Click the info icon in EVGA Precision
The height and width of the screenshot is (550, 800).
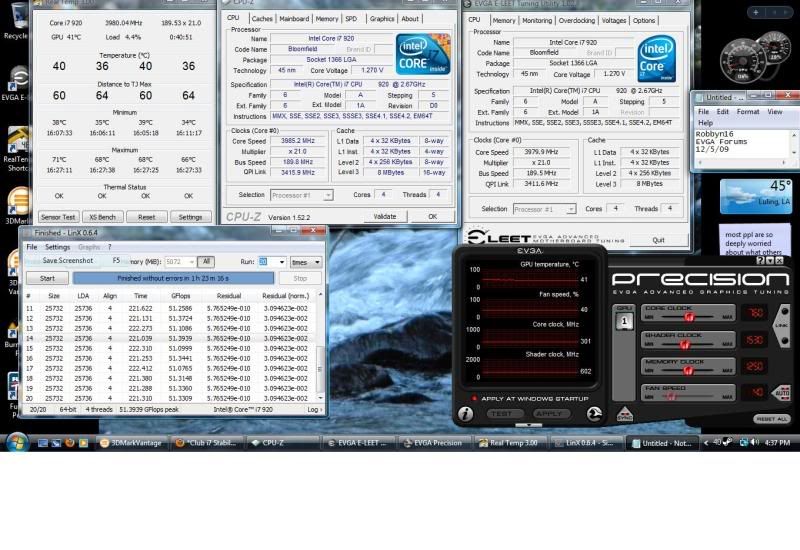[x=465, y=413]
